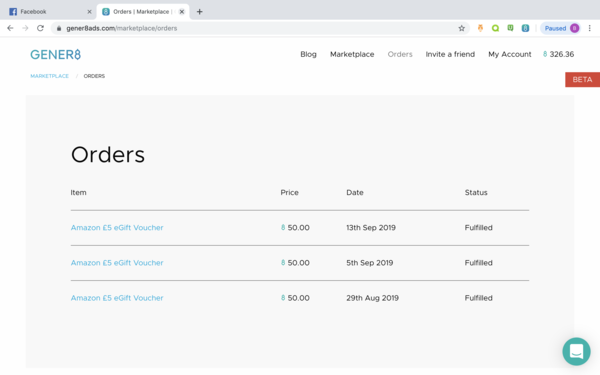Image resolution: width=600 pixels, height=375 pixels.
Task: Click the ORDERS breadcrumb text
Action: coord(94,76)
